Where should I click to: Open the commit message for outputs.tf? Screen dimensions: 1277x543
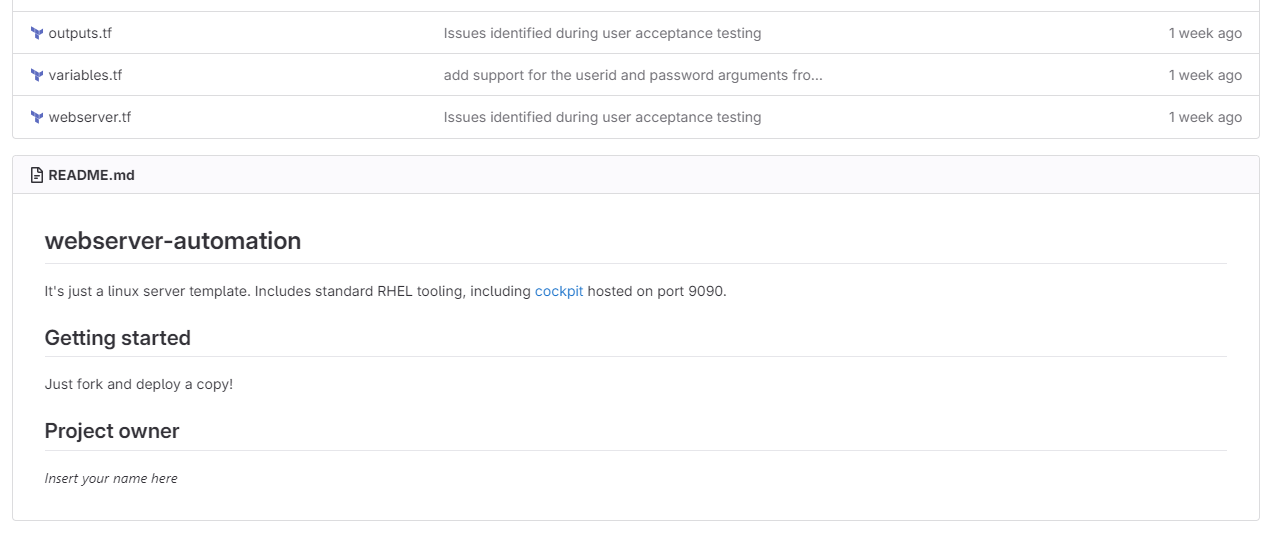602,33
